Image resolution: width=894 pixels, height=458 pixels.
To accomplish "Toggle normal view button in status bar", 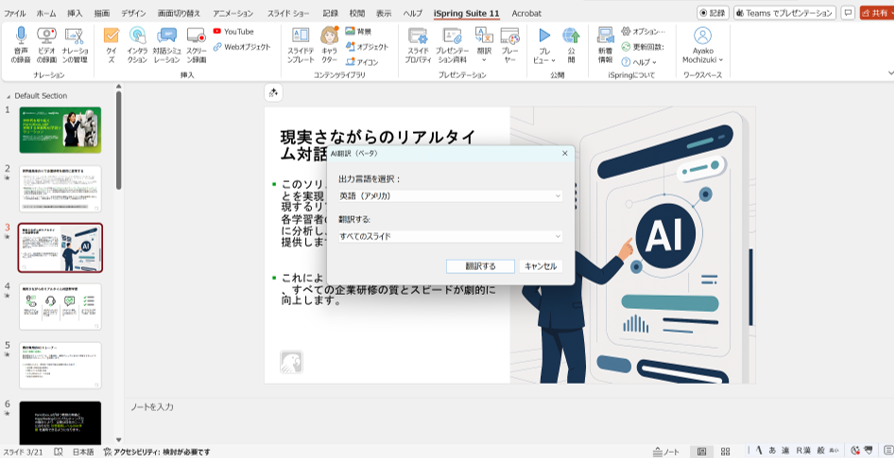I will [702, 452].
